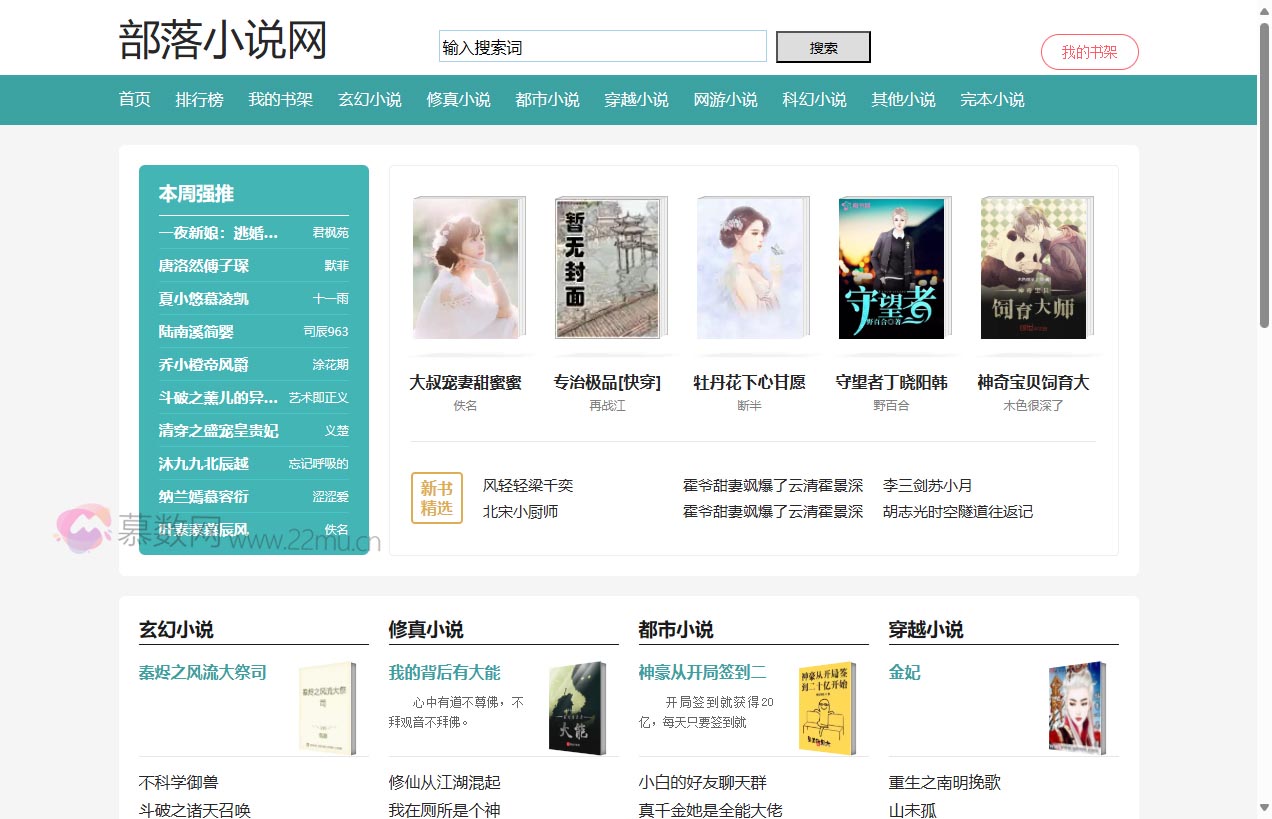The height and width of the screenshot is (819, 1272).
Task: Click the 北宋小厨师 new book link
Action: [x=520, y=512]
